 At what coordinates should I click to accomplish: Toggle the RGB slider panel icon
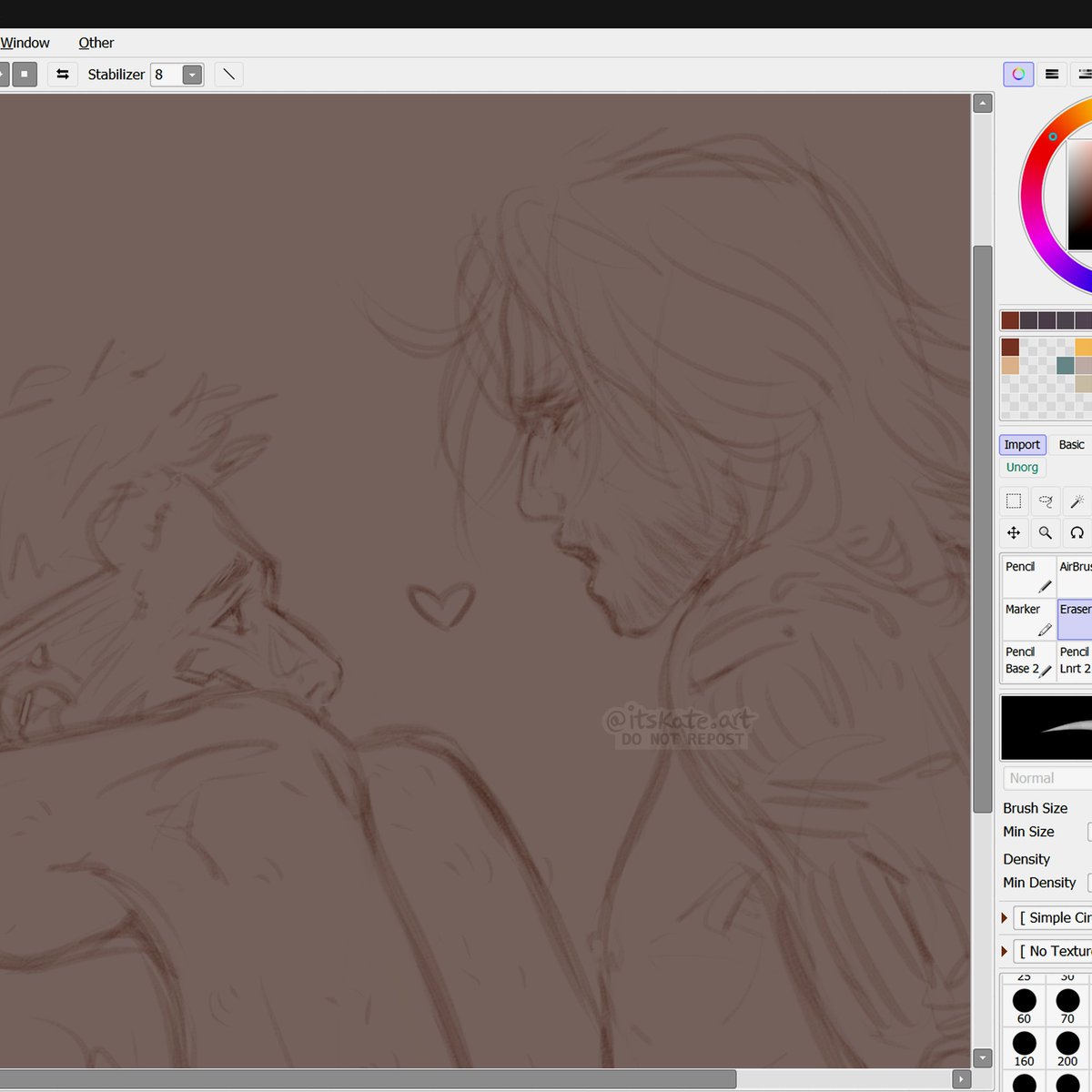pyautogui.click(x=1052, y=75)
